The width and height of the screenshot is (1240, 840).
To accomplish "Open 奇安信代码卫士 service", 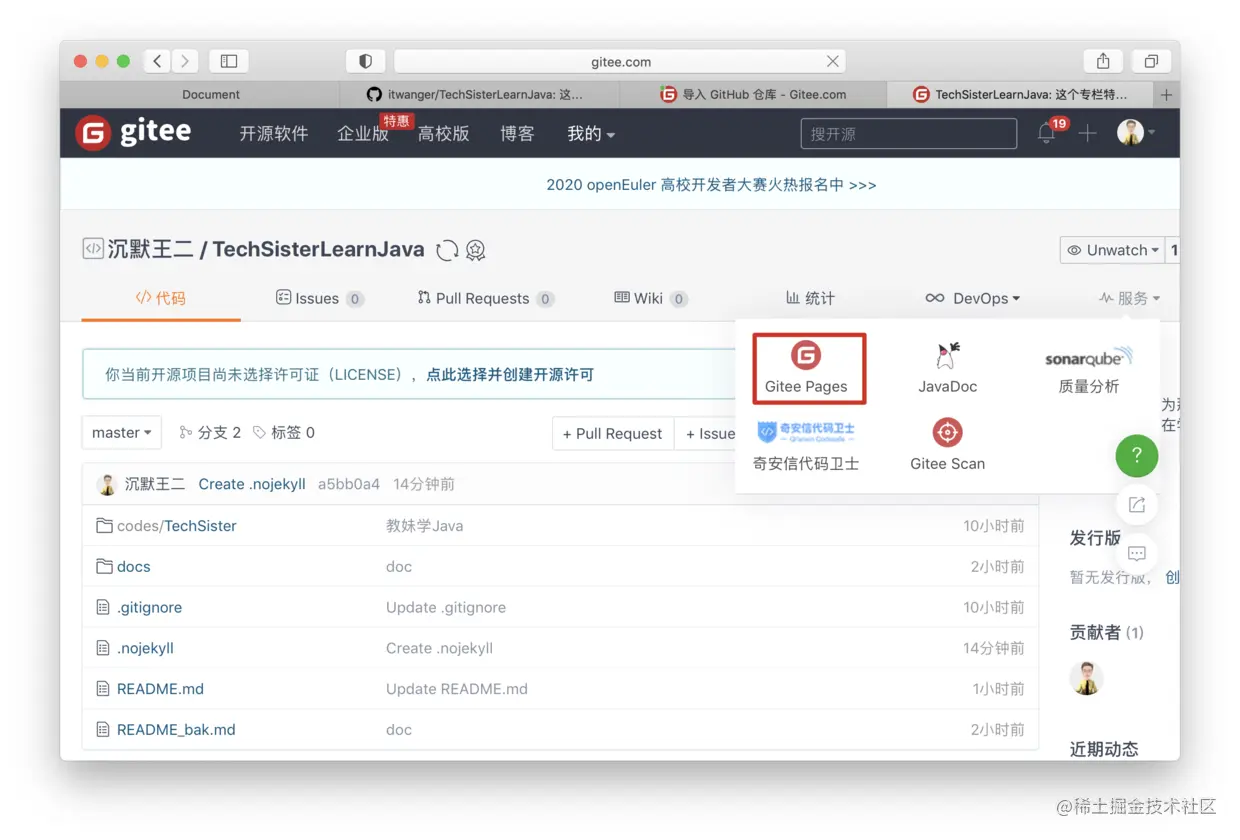I will (806, 445).
